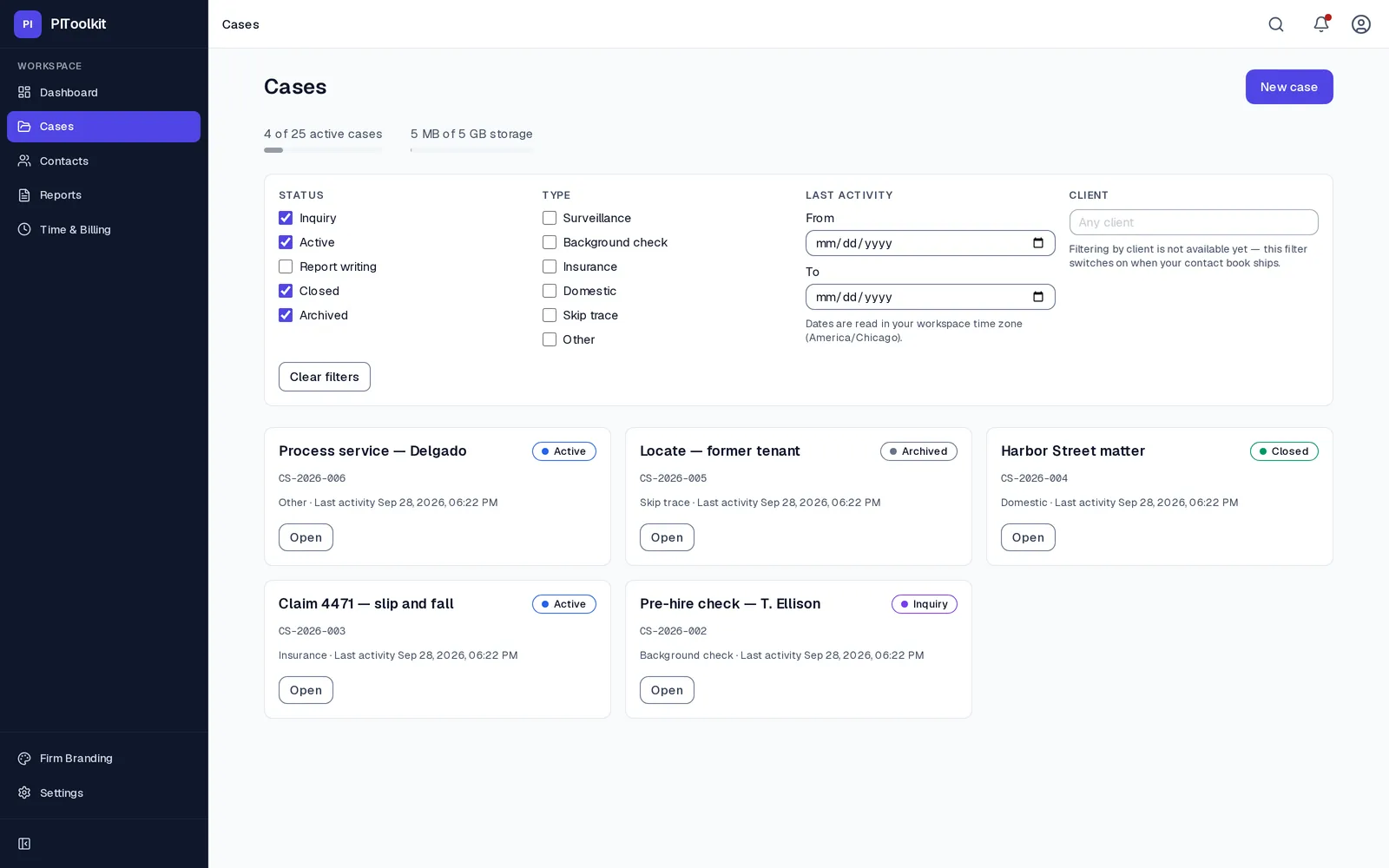Click the Dashboard grid icon in sidebar
The width and height of the screenshot is (1389, 868).
click(24, 92)
